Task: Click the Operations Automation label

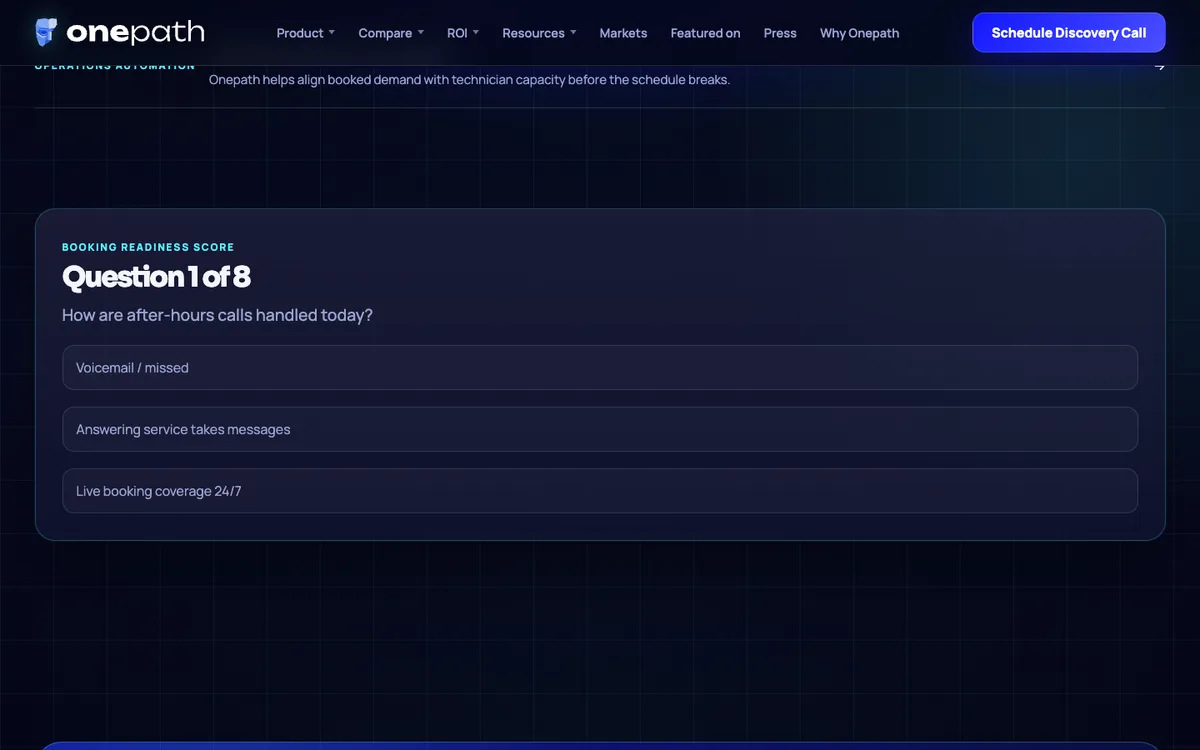Action: click(x=115, y=67)
